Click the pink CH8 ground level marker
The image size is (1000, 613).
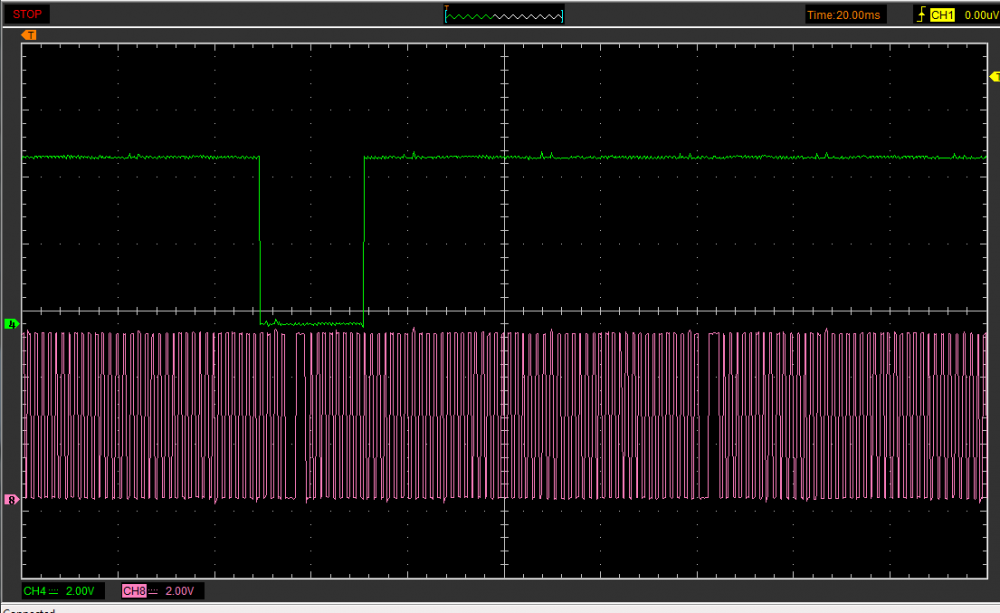point(12,499)
